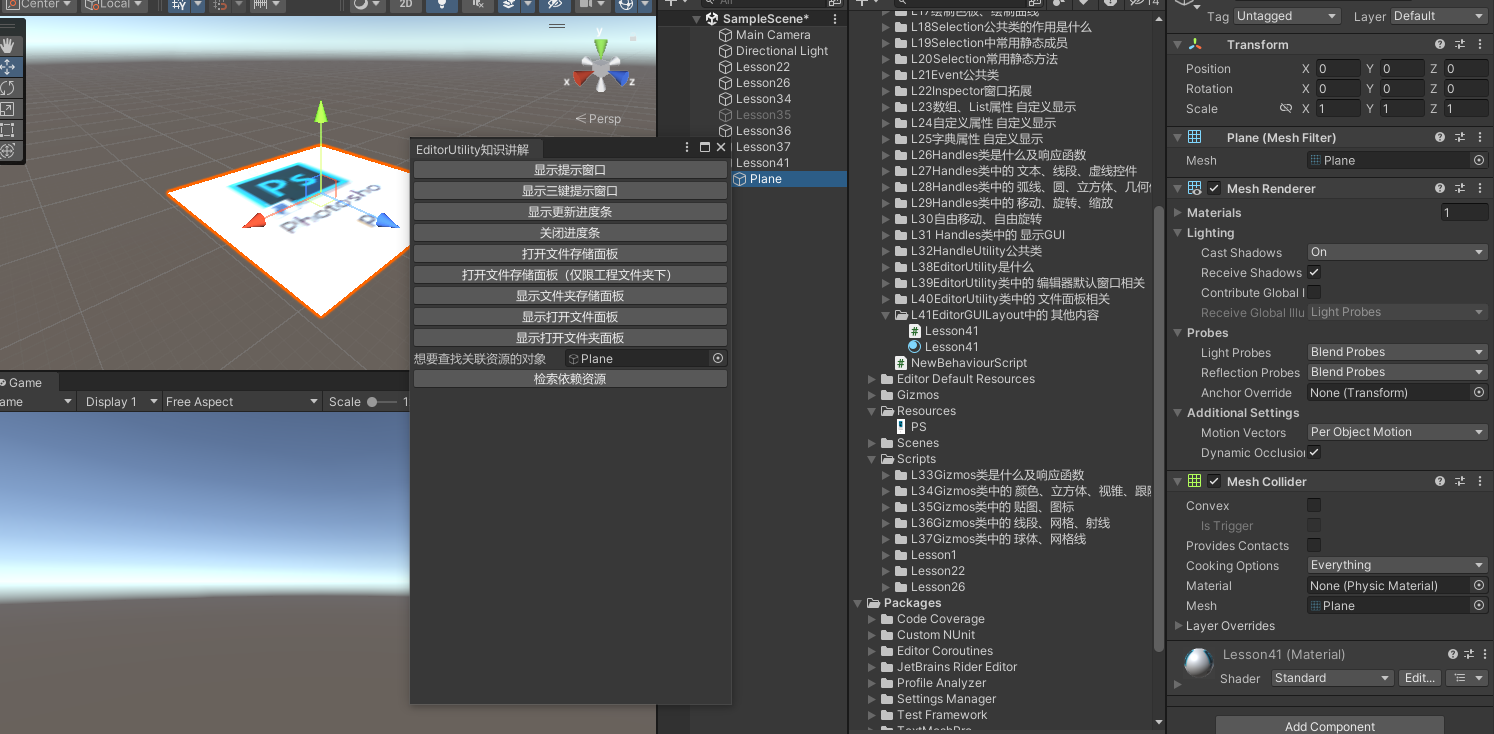Screen dimensions: 1494x734
Task: Open Transform component help icon
Action: 1440,45
